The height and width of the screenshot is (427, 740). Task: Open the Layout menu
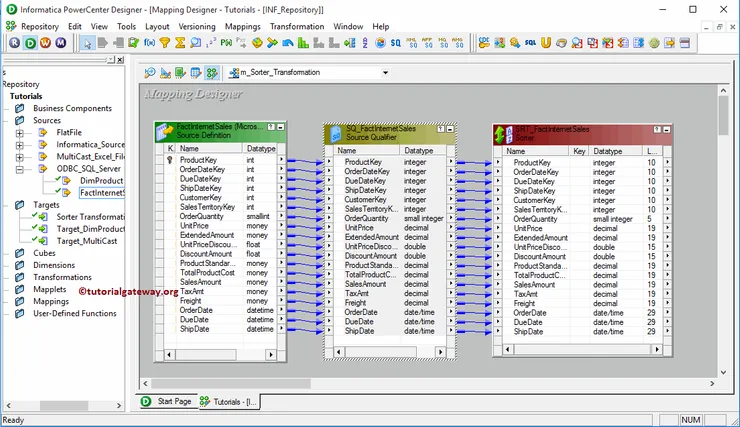tap(157, 26)
